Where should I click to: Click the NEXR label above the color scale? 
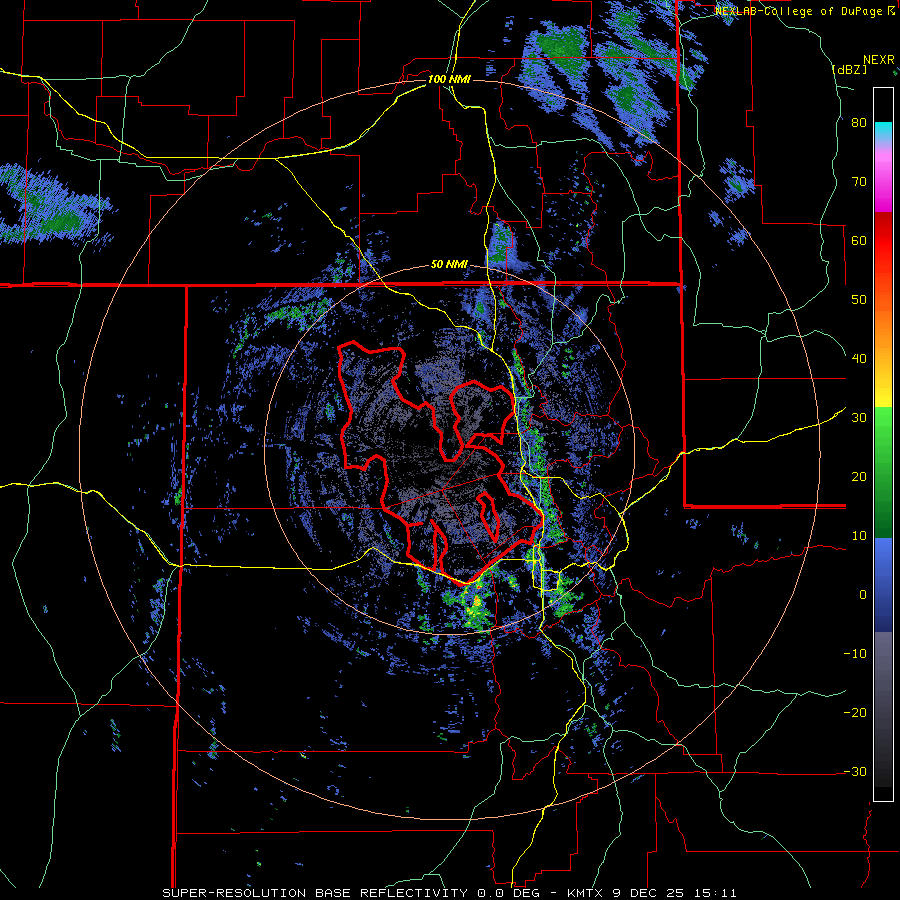click(879, 60)
